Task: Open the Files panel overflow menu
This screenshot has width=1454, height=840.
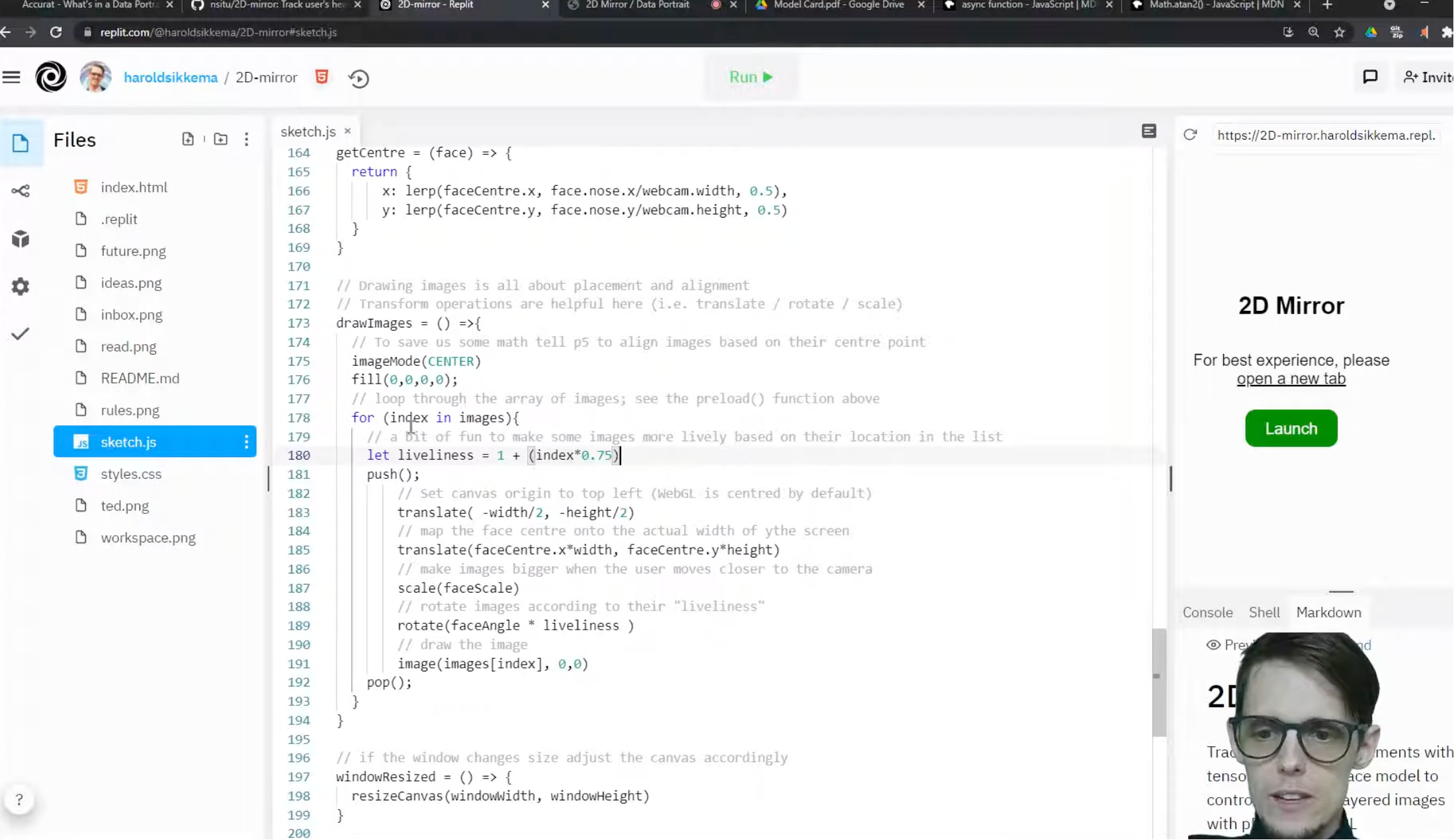Action: point(246,140)
